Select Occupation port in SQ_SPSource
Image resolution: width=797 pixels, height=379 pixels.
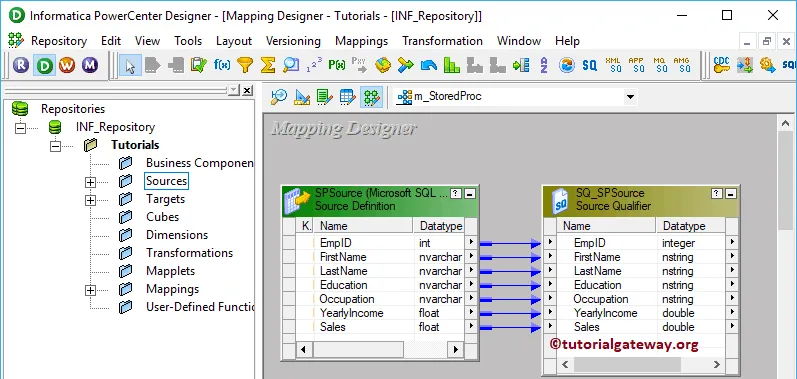601,299
